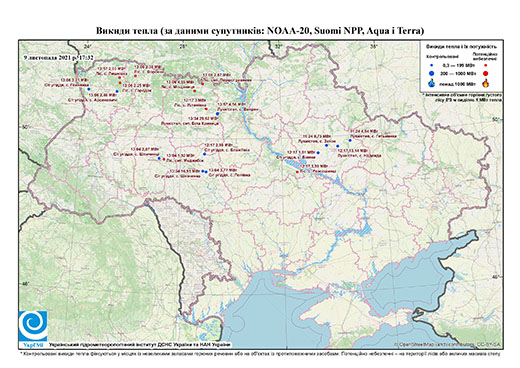
Task: Click the institute name text beside logo
Action: tap(140, 345)
